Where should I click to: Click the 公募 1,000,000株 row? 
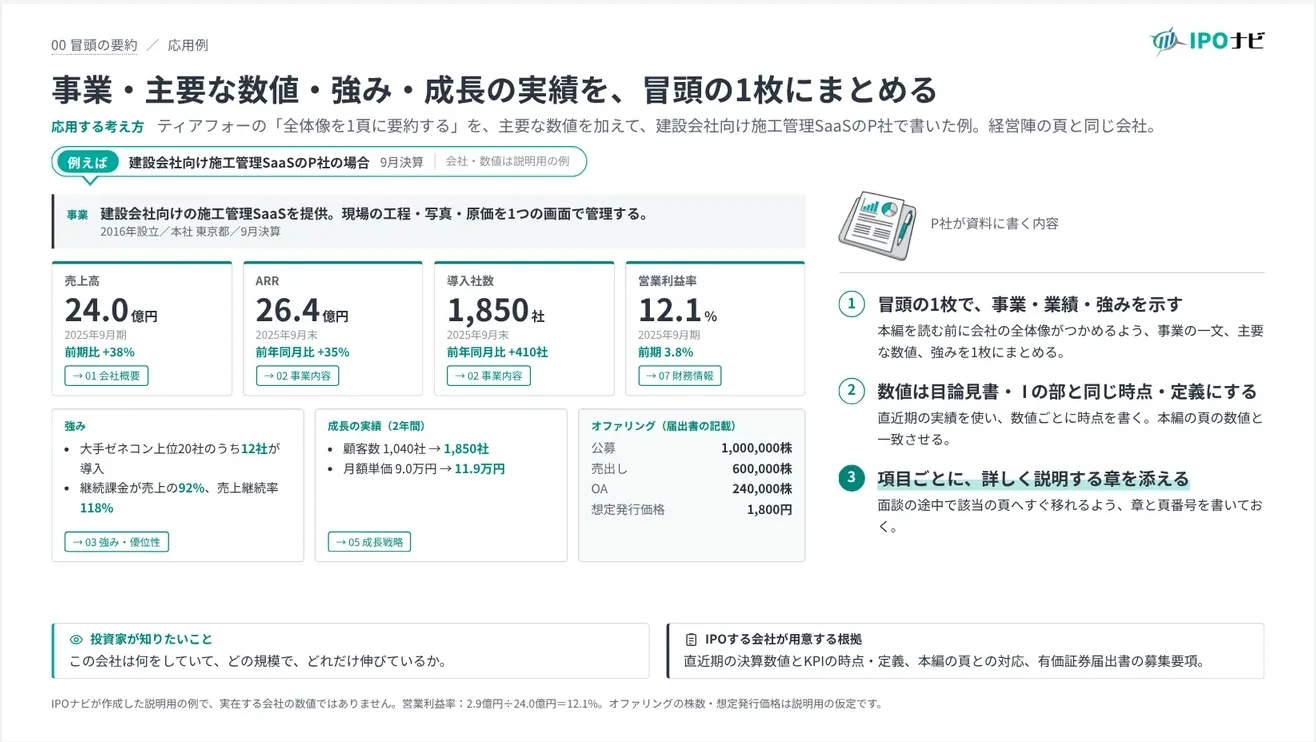tap(691, 448)
